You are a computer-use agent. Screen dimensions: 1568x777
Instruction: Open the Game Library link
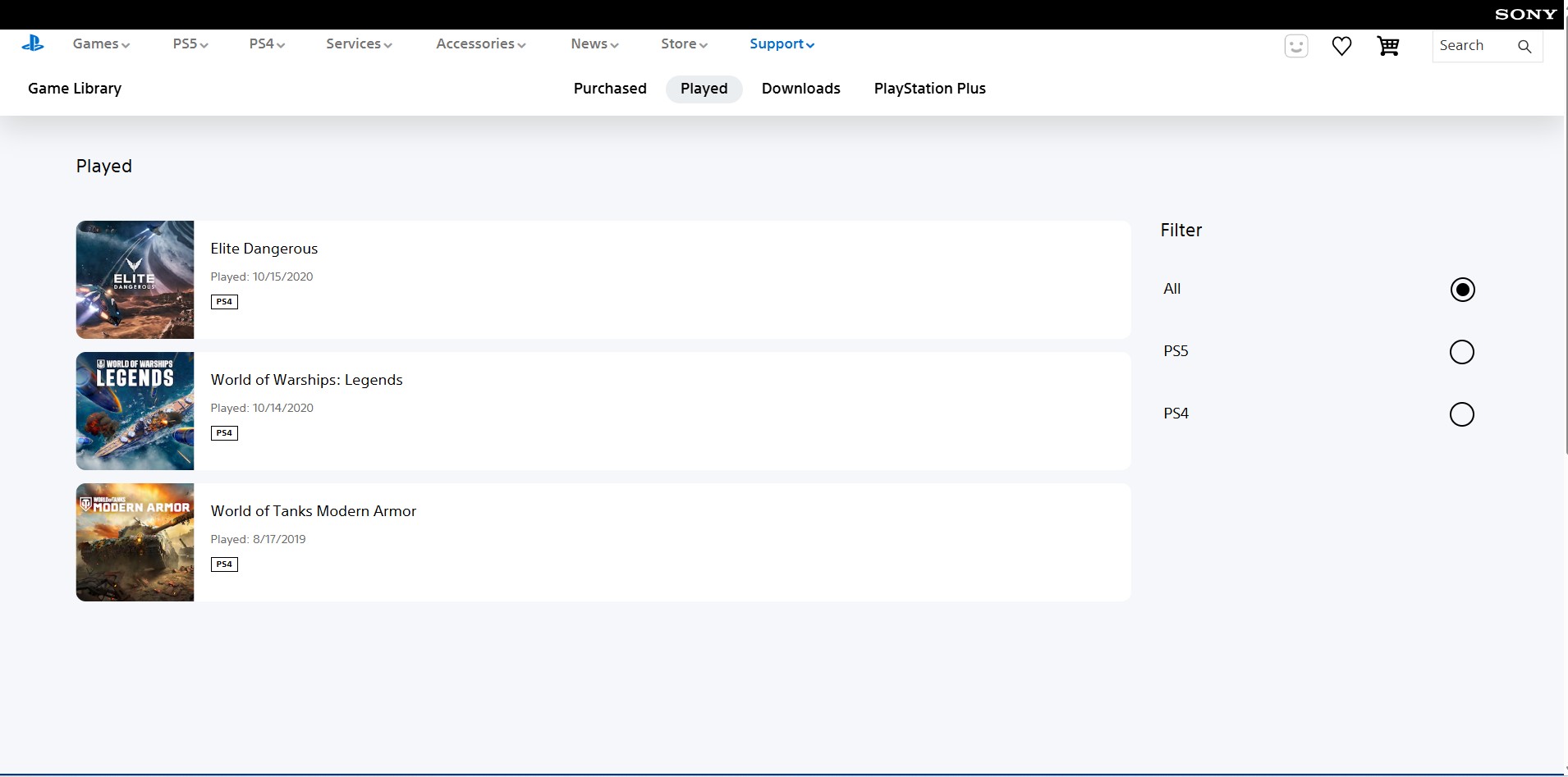point(75,89)
